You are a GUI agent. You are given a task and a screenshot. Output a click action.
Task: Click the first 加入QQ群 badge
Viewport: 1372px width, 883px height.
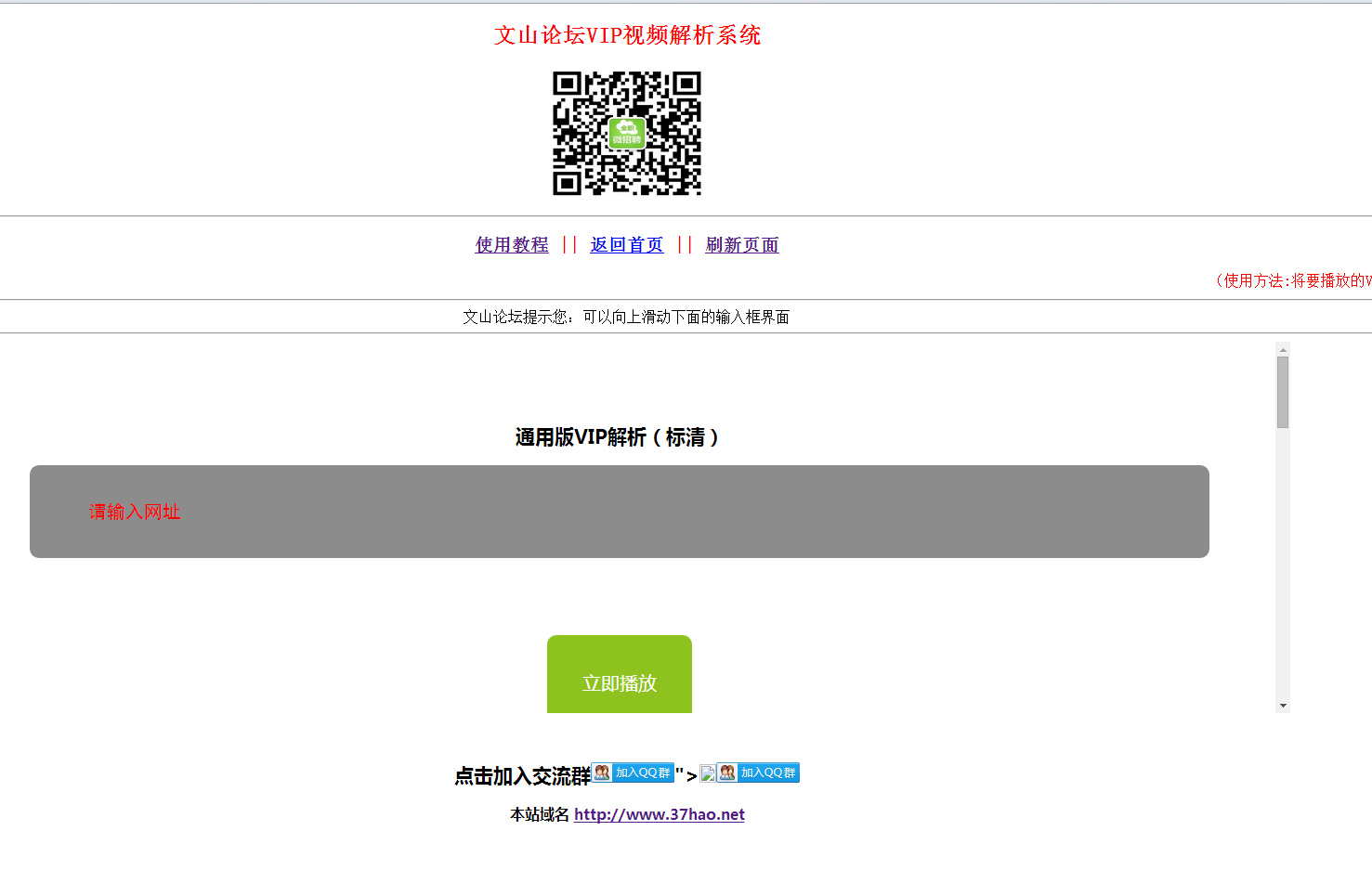pos(633,773)
